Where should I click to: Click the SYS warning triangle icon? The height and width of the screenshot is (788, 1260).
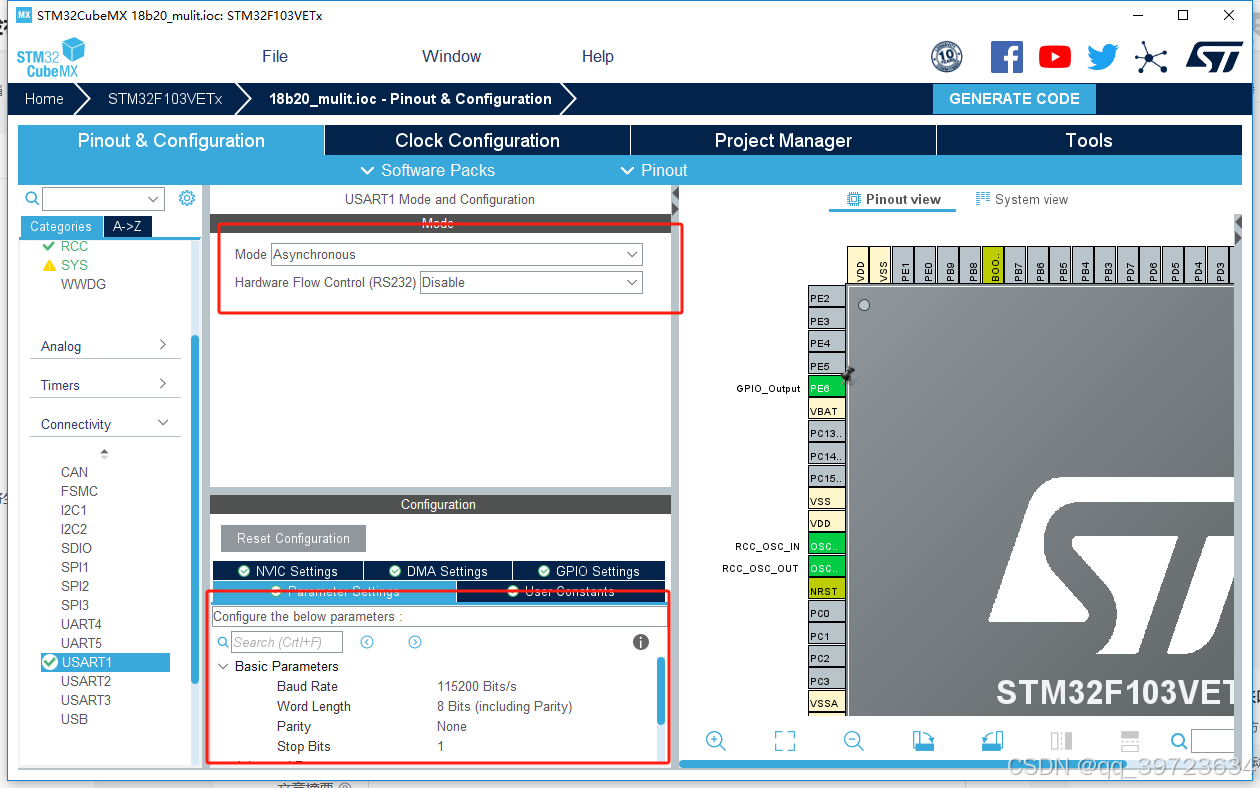pos(49,265)
